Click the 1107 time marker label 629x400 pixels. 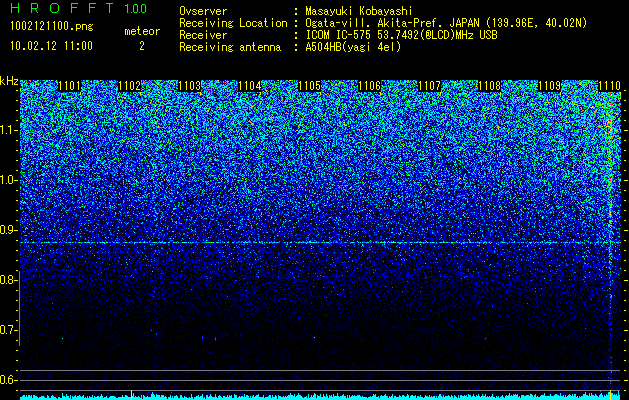point(429,86)
